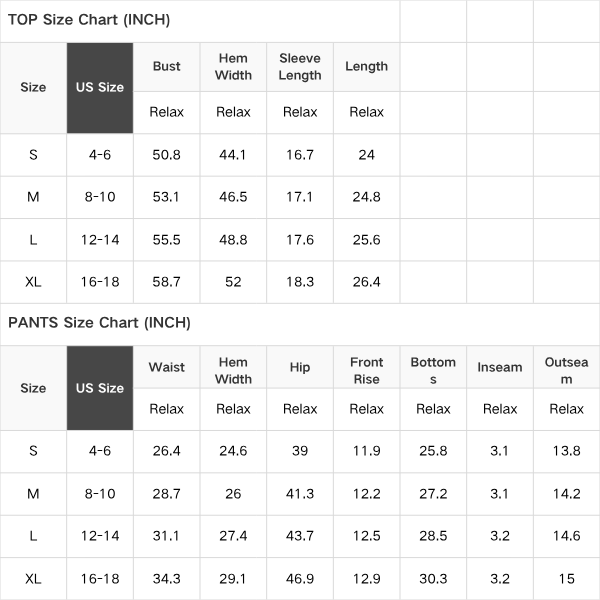Select the Waist column header
This screenshot has height=600, width=600.
click(166, 367)
